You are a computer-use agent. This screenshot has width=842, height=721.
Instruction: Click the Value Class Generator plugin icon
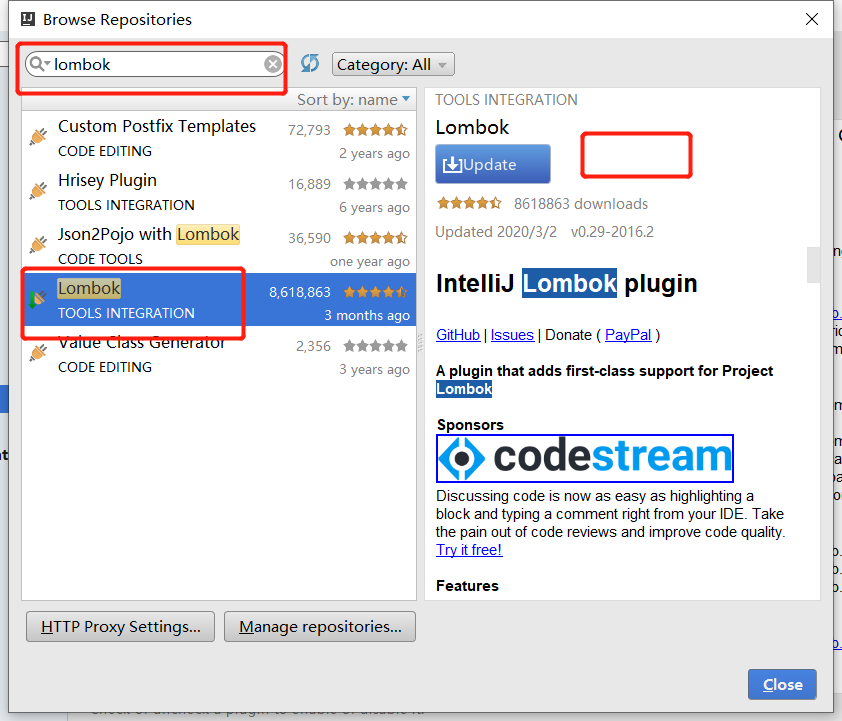coord(38,353)
